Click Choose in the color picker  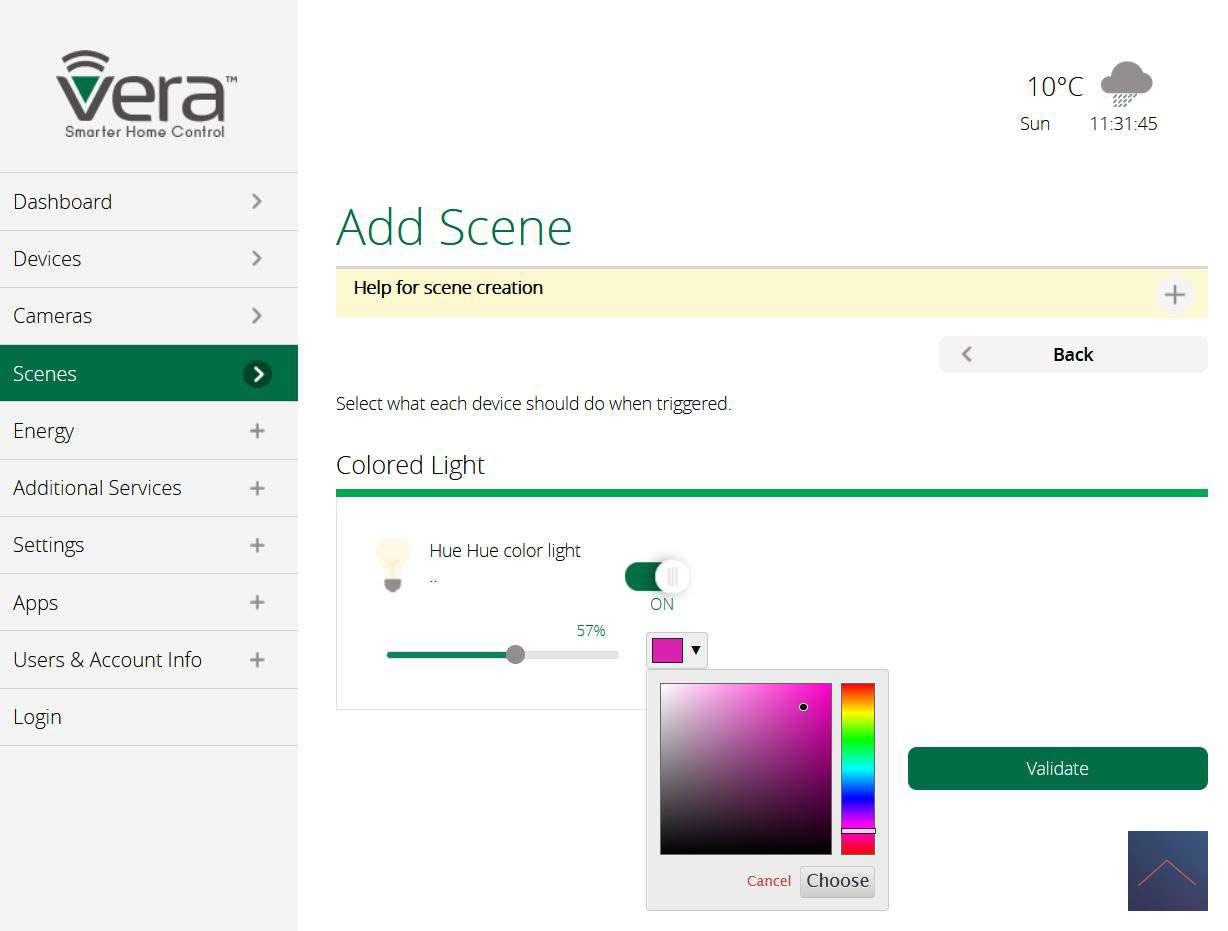click(x=837, y=881)
